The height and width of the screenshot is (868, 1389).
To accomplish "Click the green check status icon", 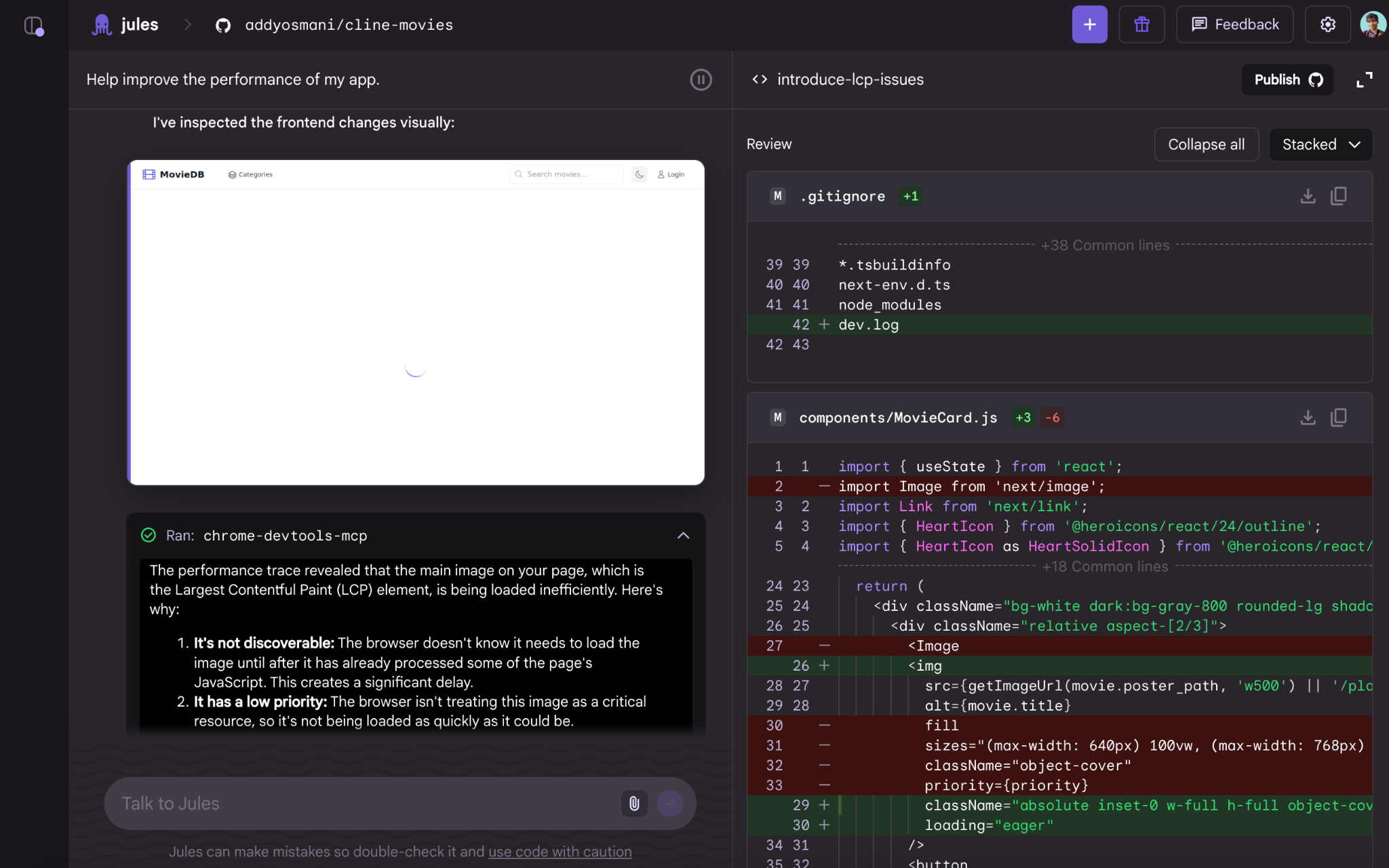I will pyautogui.click(x=148, y=536).
